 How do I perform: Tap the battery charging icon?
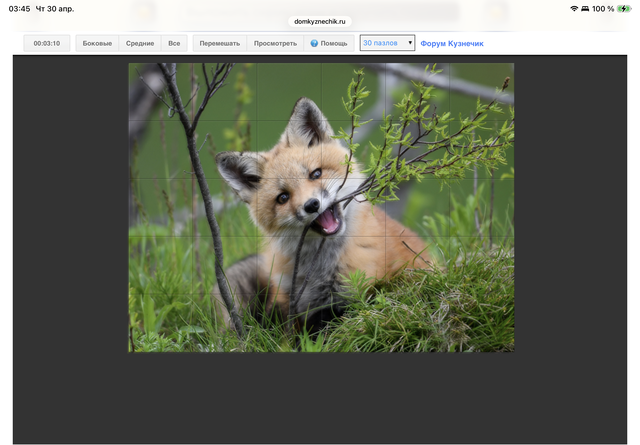pyautogui.click(x=625, y=8)
